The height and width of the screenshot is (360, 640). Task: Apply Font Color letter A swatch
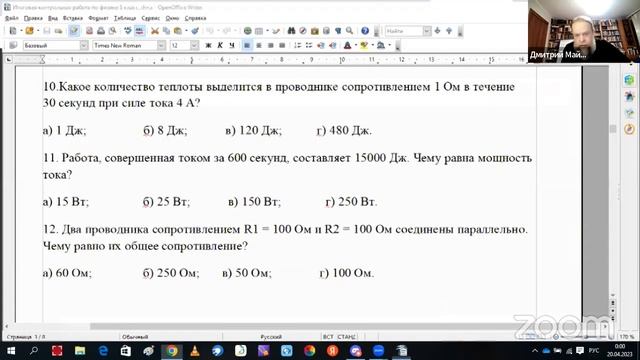click(347, 45)
